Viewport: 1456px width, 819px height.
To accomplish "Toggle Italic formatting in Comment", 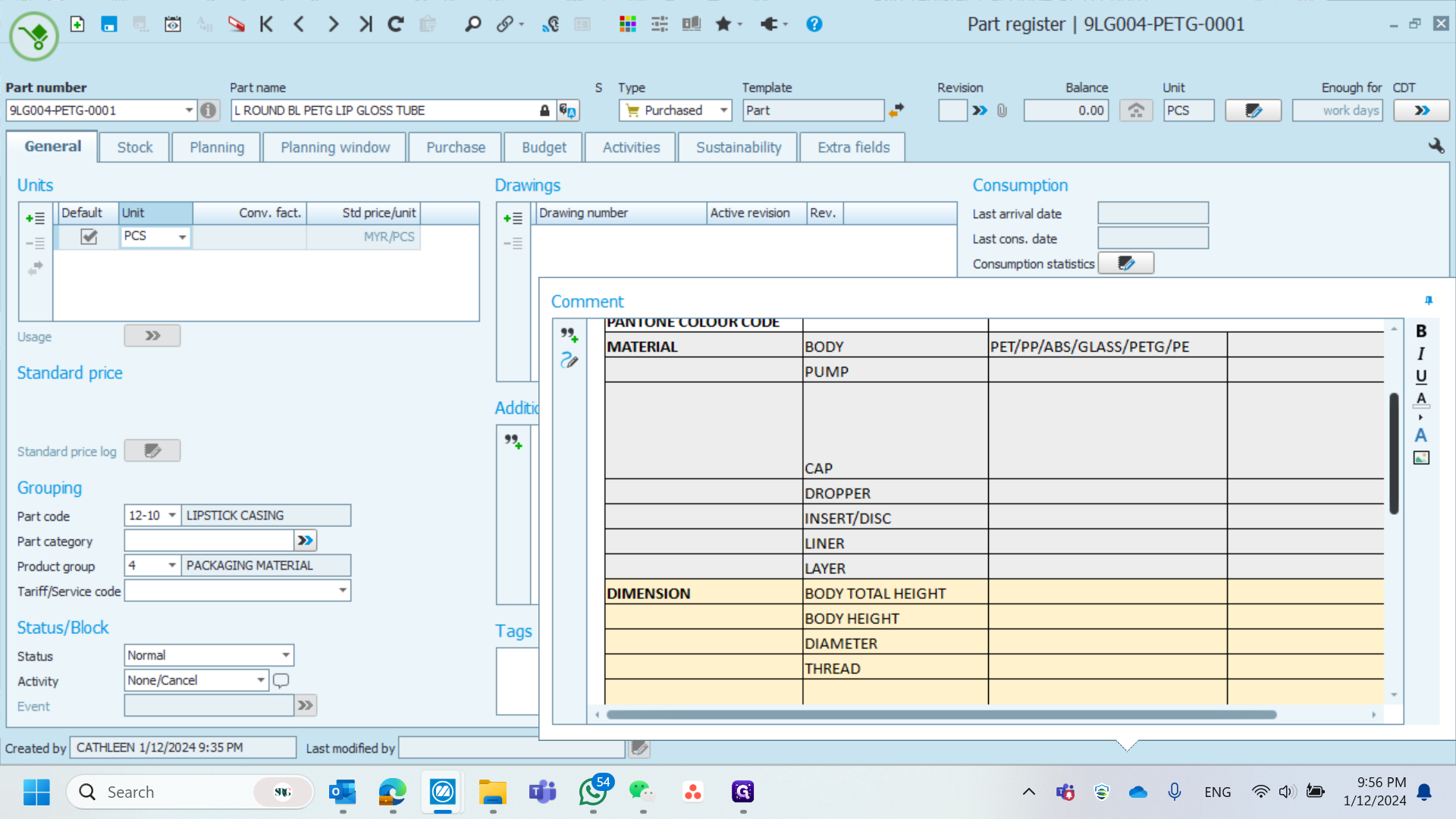I will [1421, 353].
